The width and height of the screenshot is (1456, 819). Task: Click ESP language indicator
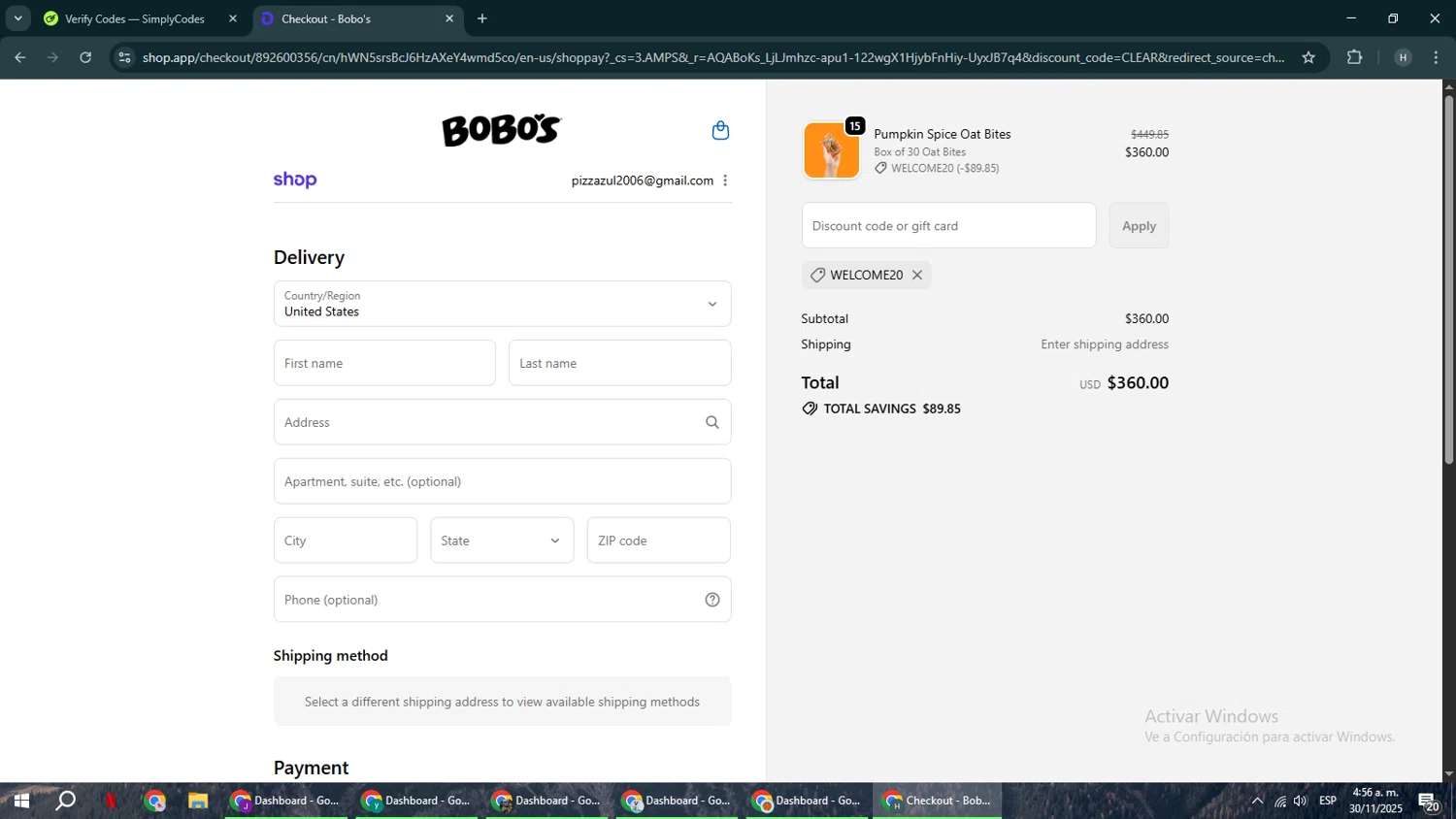point(1328,801)
